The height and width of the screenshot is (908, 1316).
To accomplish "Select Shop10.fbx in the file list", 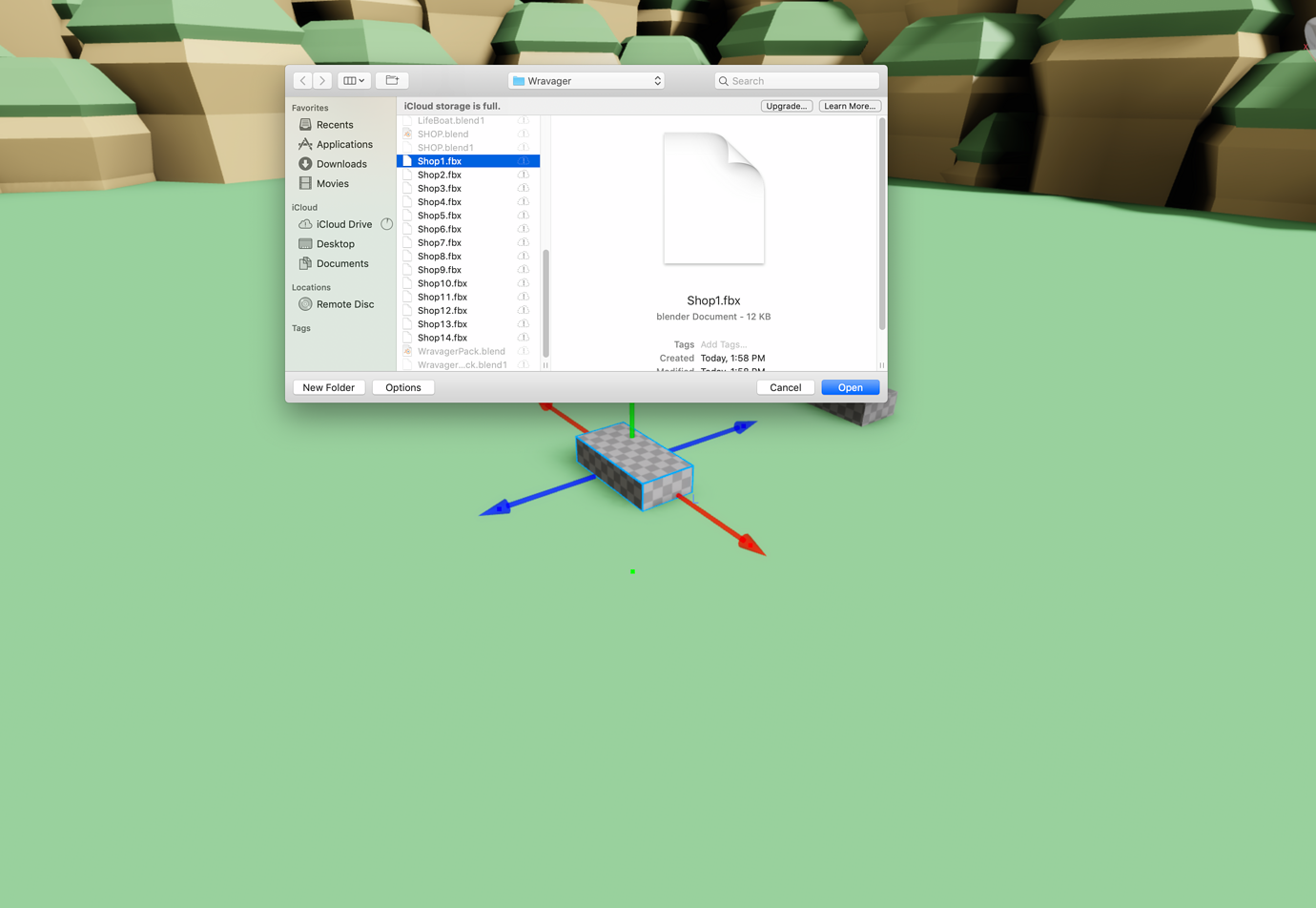I will click(x=468, y=283).
